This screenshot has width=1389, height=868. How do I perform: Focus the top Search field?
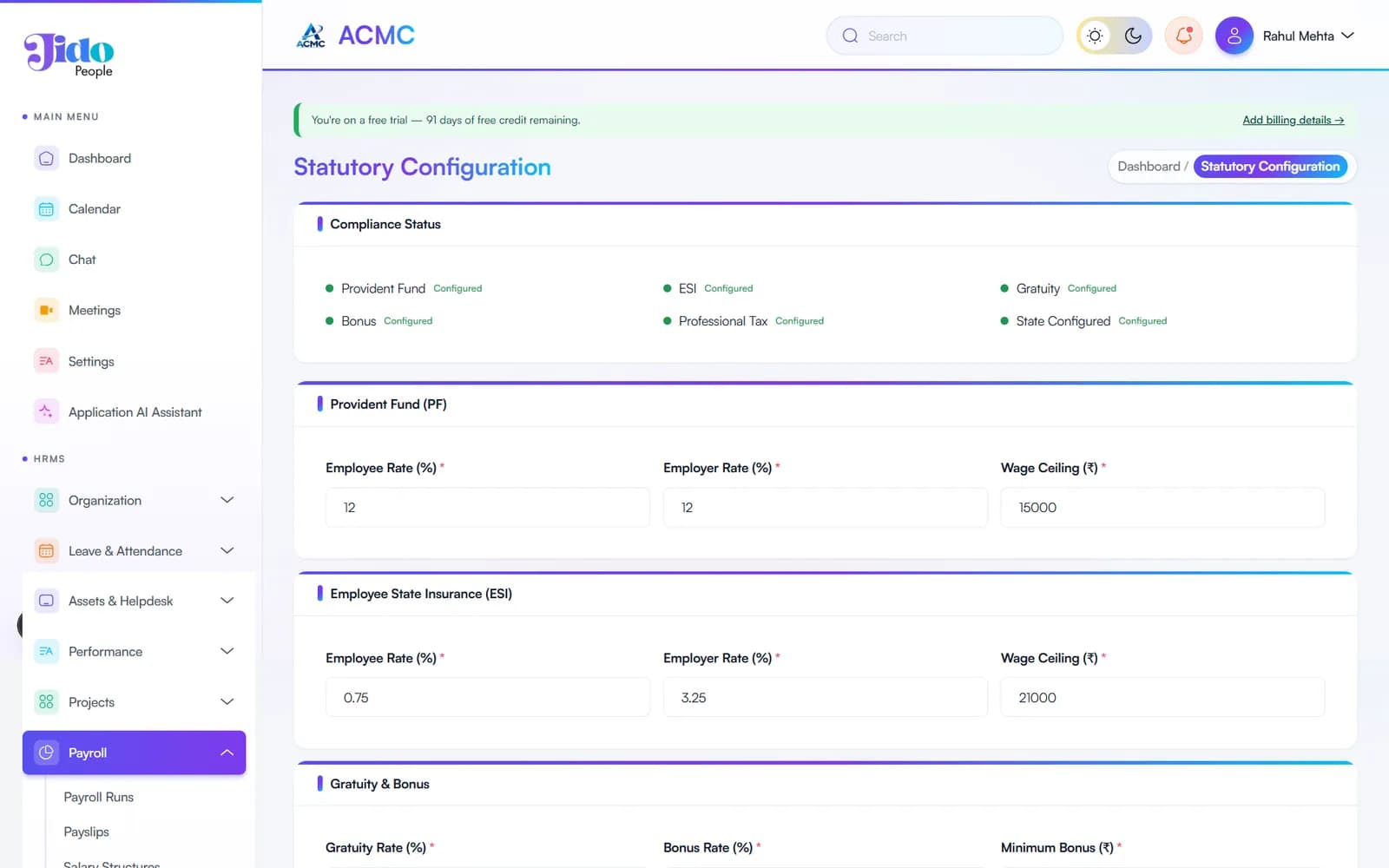click(945, 36)
